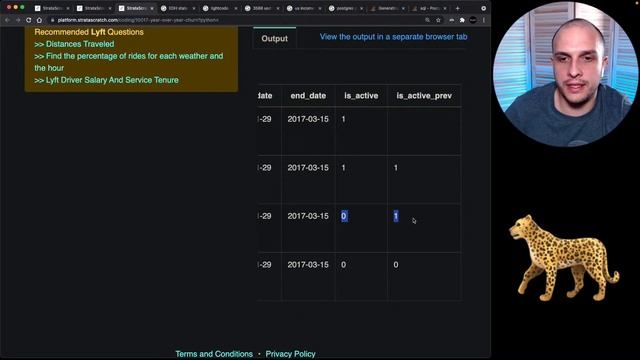Open the Privacy Policy link
This screenshot has height=360, width=640.
coord(290,354)
